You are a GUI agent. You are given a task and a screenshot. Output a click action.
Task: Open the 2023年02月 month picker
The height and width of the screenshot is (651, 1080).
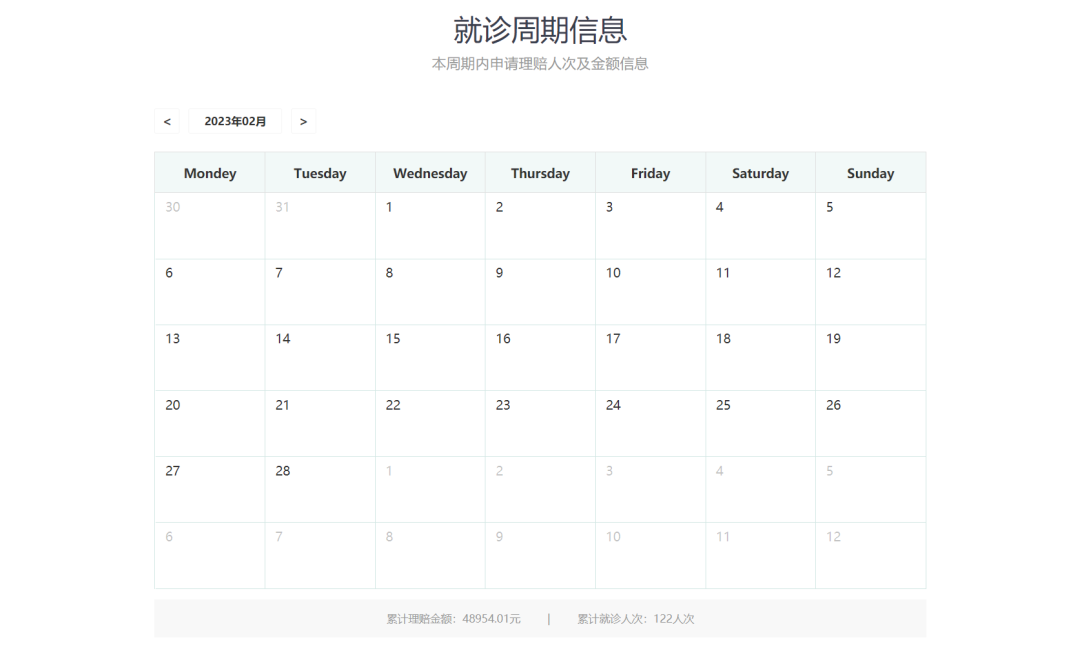(235, 121)
